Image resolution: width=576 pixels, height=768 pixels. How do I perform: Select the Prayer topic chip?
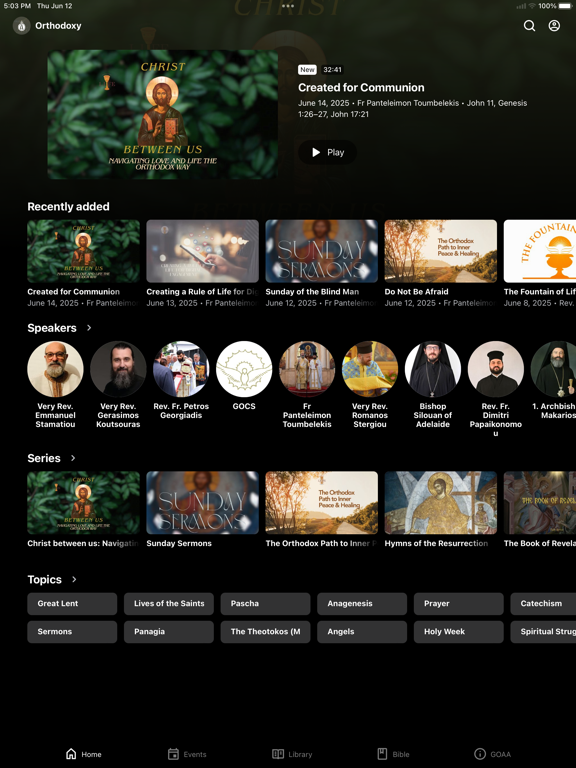458,604
